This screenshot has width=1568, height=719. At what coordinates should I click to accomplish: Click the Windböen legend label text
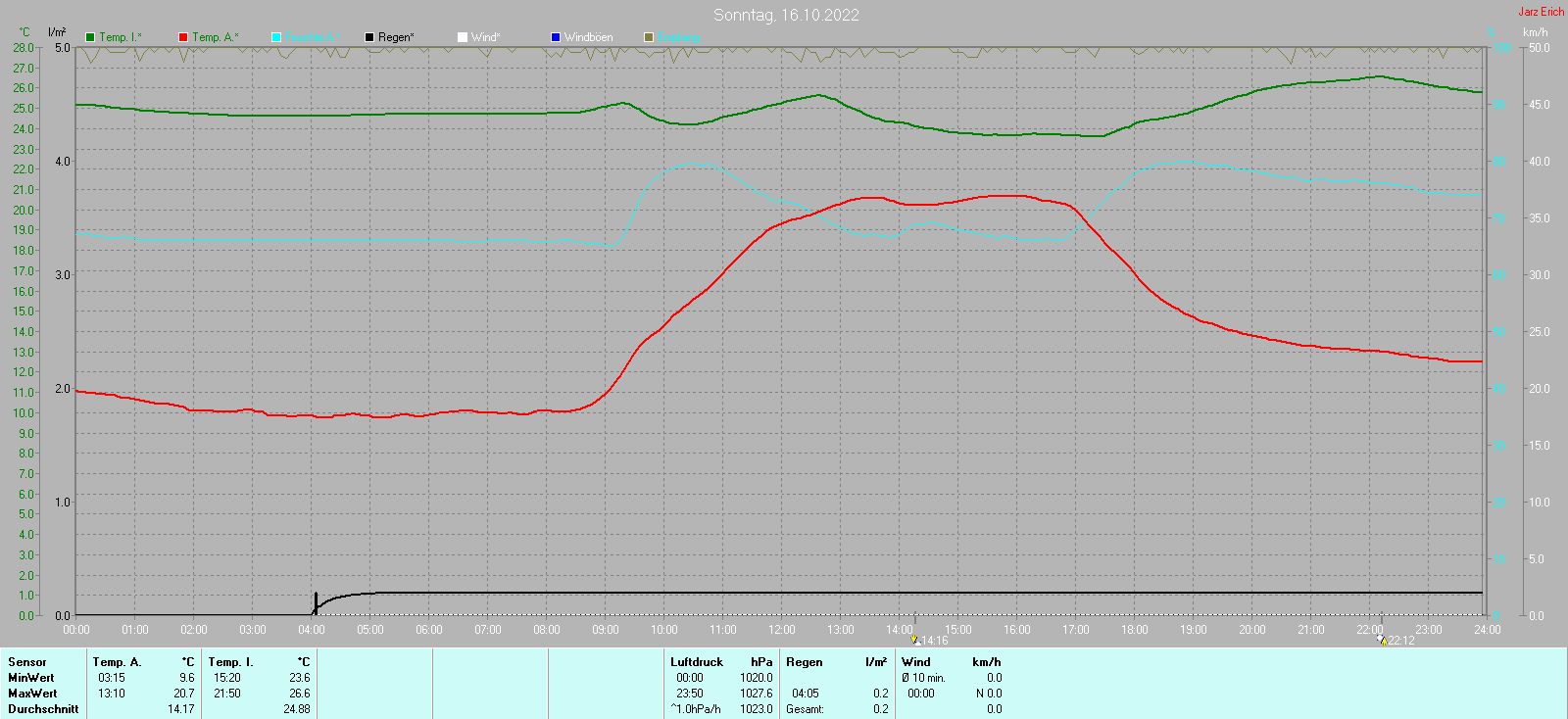[x=588, y=37]
